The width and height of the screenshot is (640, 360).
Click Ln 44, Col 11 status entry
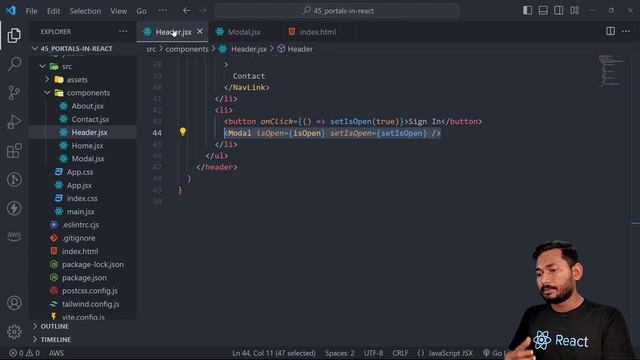click(x=274, y=353)
